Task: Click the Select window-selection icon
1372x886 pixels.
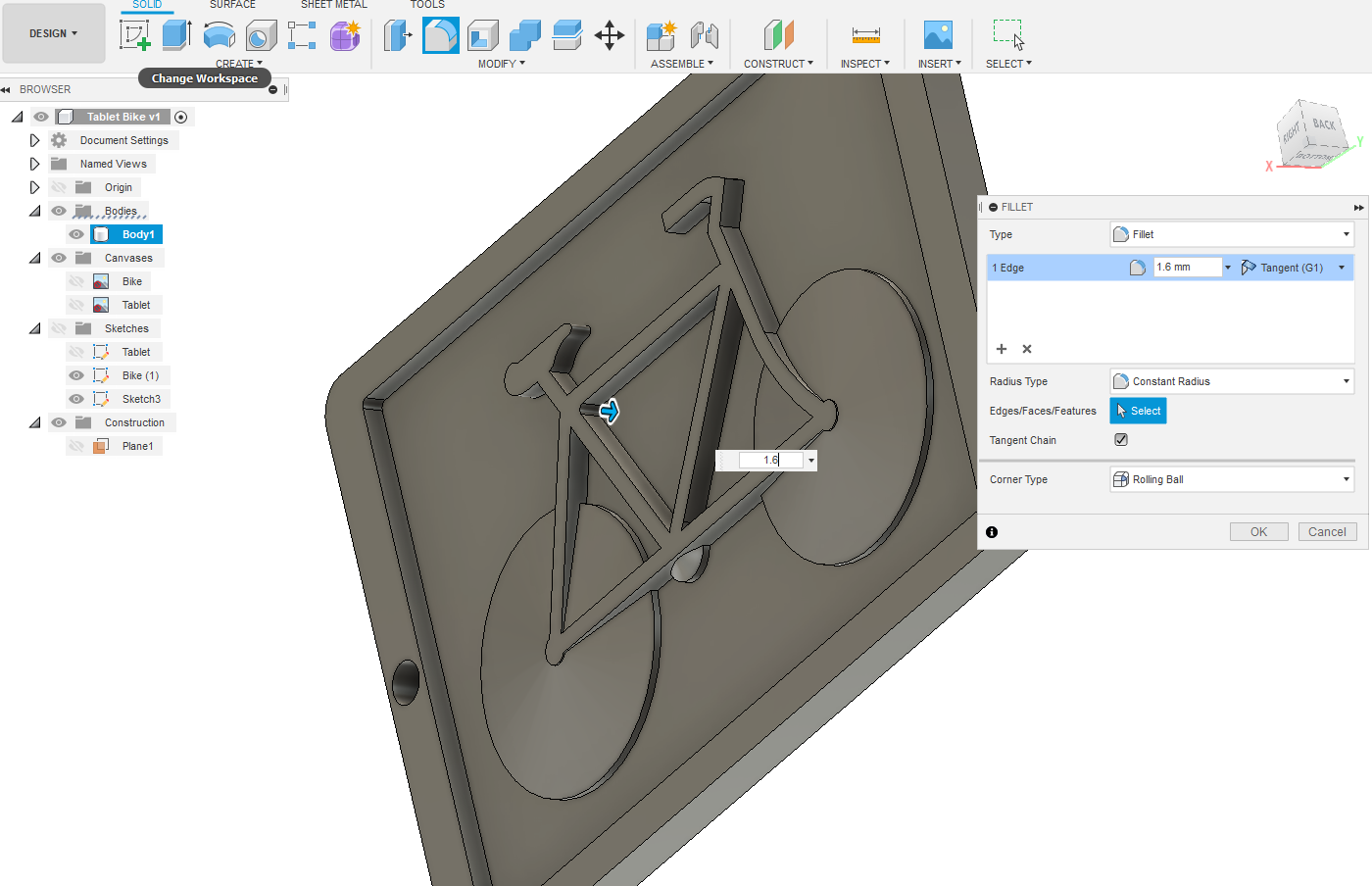Action: (1008, 35)
